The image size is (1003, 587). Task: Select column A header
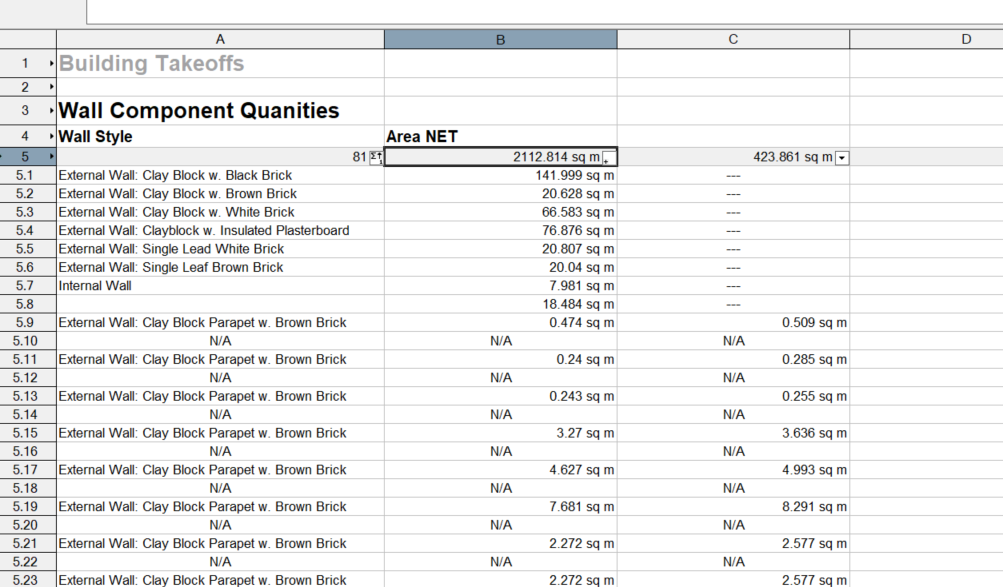tap(220, 39)
